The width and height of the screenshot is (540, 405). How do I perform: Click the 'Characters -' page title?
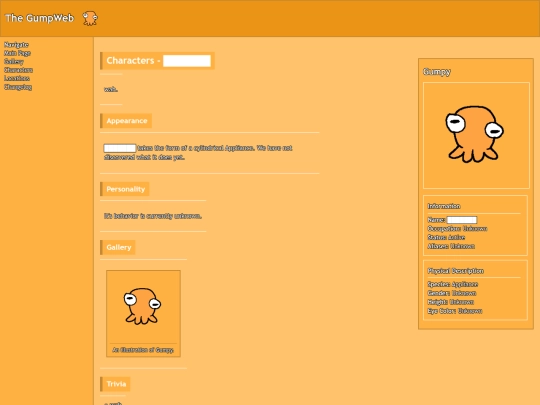[x=158, y=61]
